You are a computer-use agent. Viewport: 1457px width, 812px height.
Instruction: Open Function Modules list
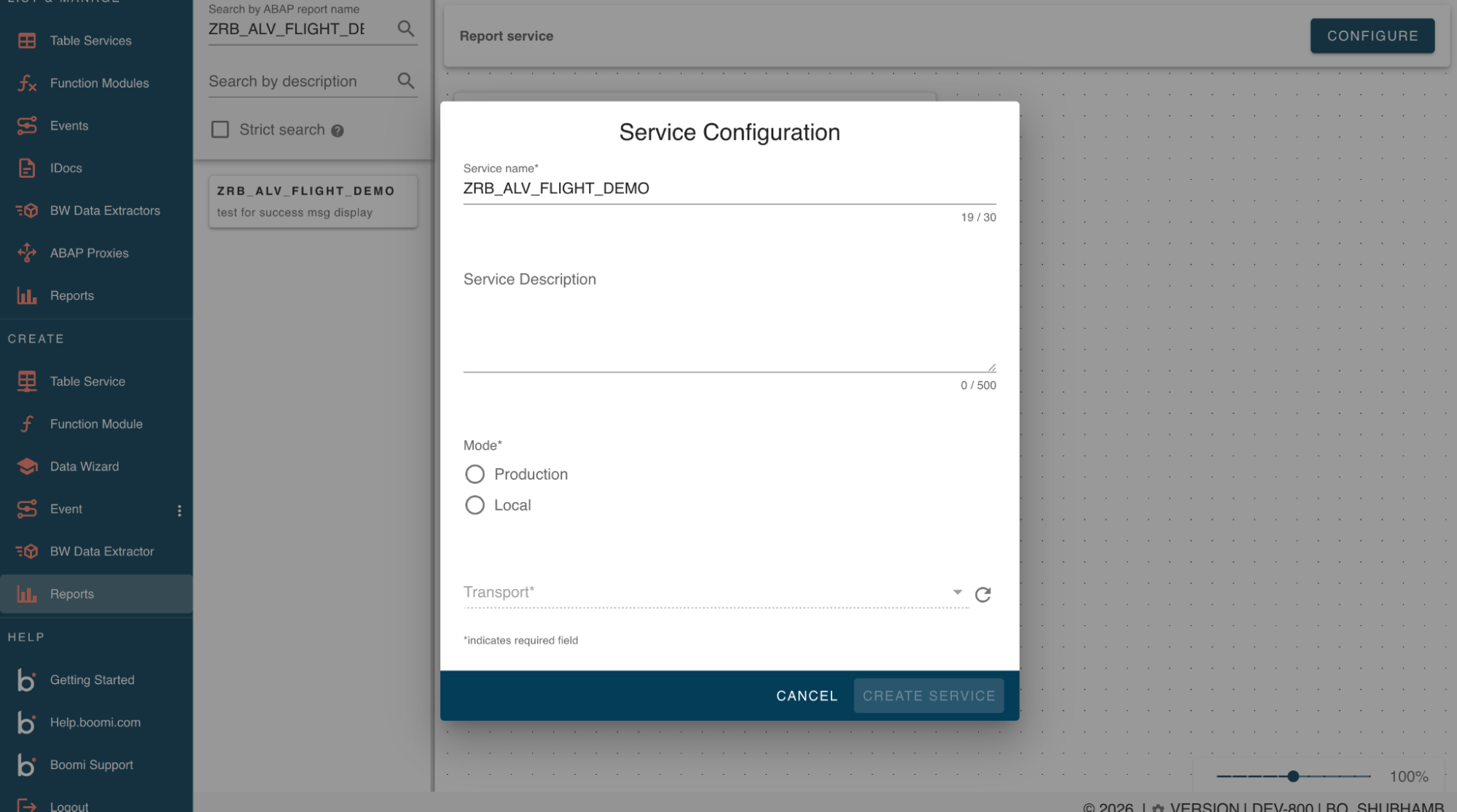99,83
